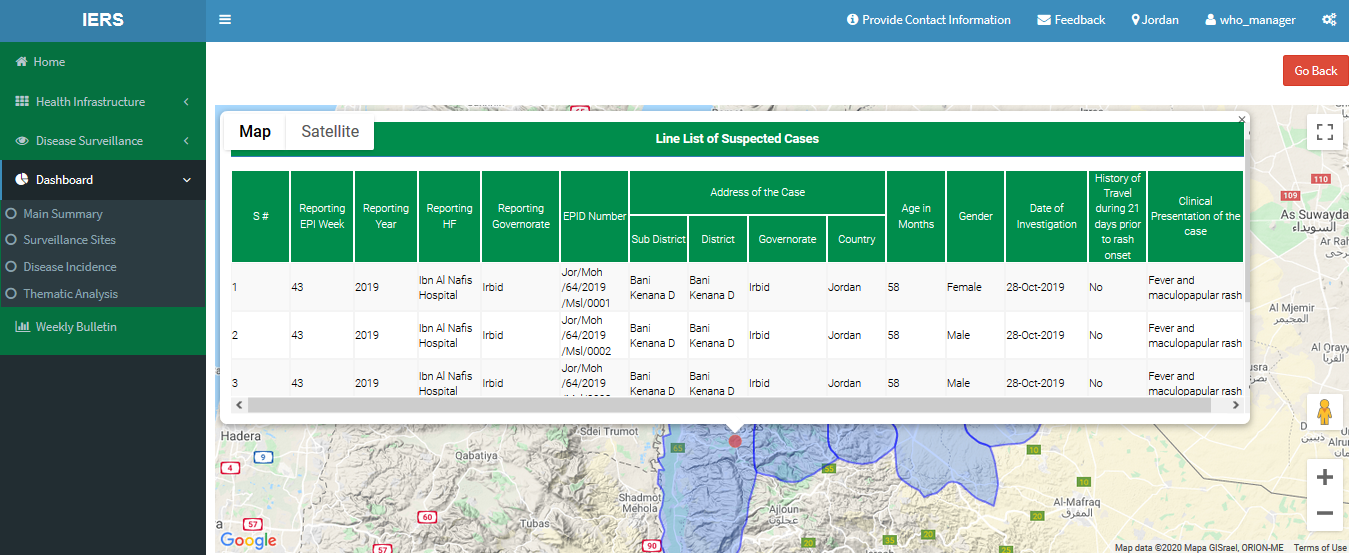The image size is (1350, 555).
Task: Switch to the Map view tab
Action: (255, 132)
